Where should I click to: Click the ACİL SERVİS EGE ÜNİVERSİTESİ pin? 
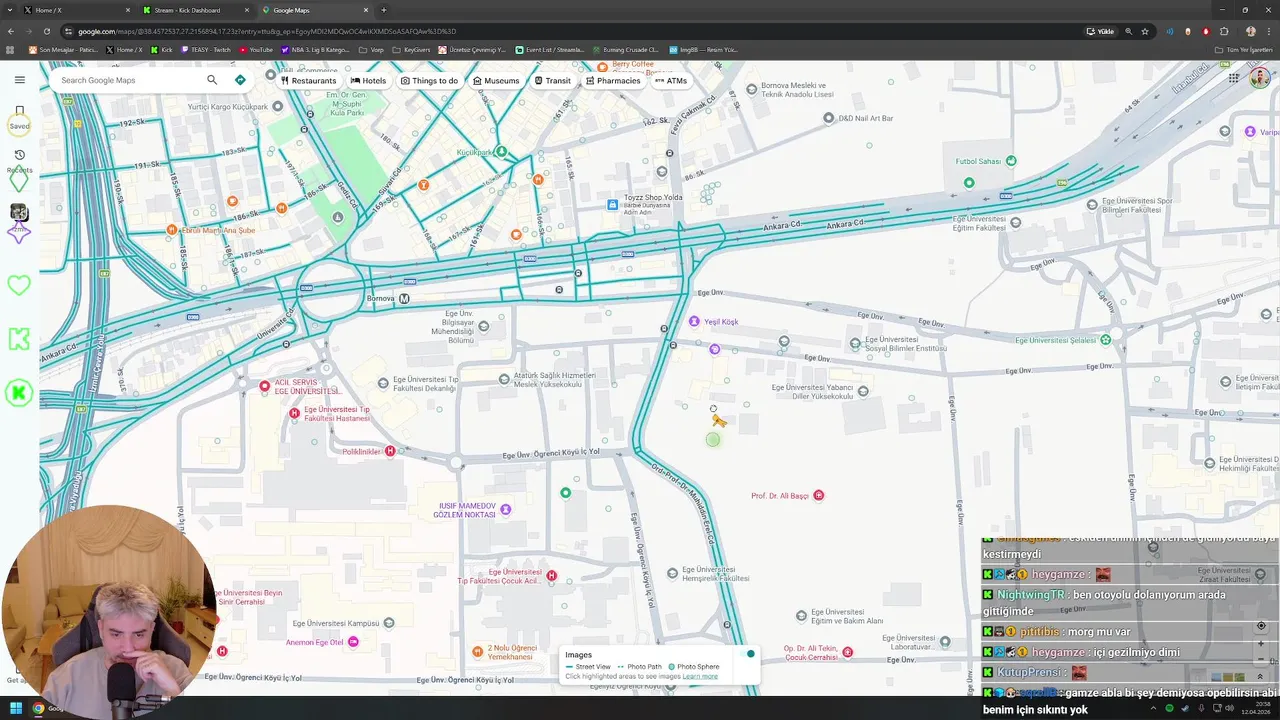(265, 386)
